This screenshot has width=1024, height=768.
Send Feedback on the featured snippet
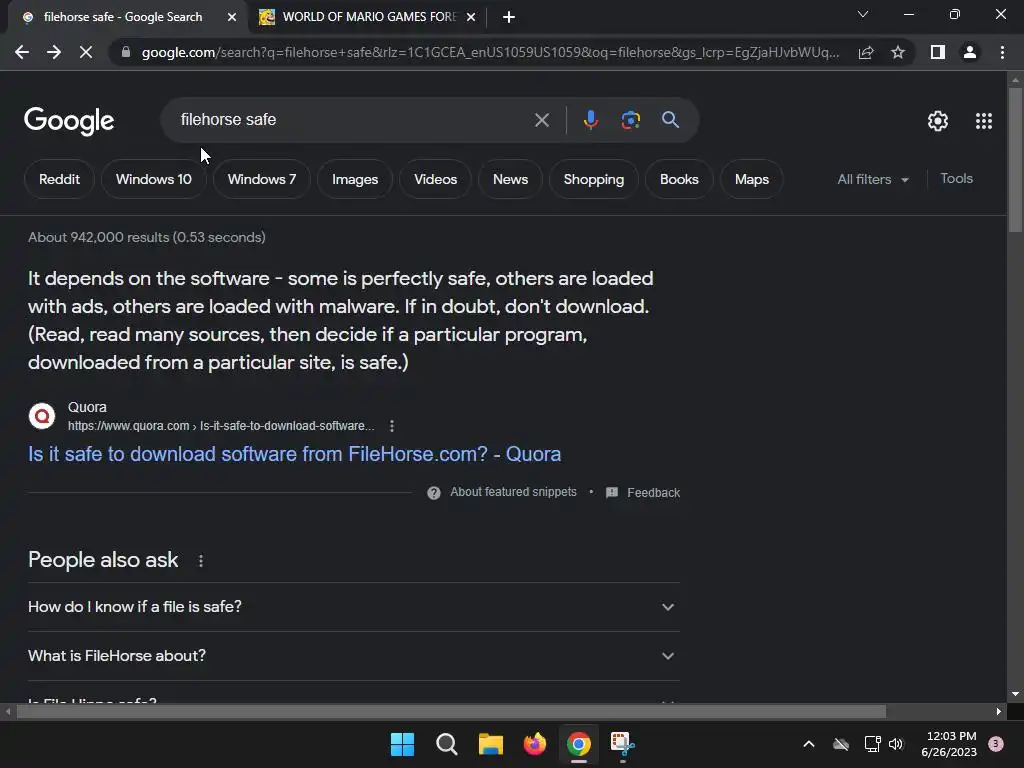[x=653, y=492]
